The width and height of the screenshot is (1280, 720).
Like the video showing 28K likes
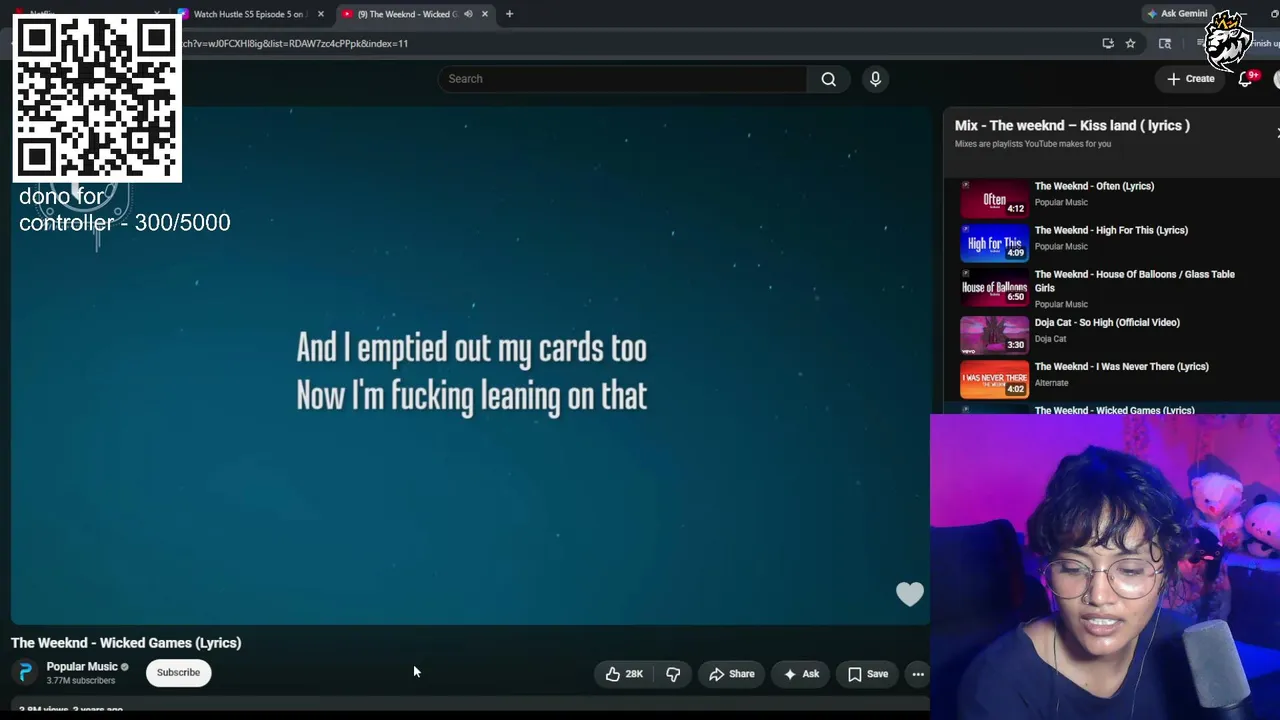(x=624, y=674)
